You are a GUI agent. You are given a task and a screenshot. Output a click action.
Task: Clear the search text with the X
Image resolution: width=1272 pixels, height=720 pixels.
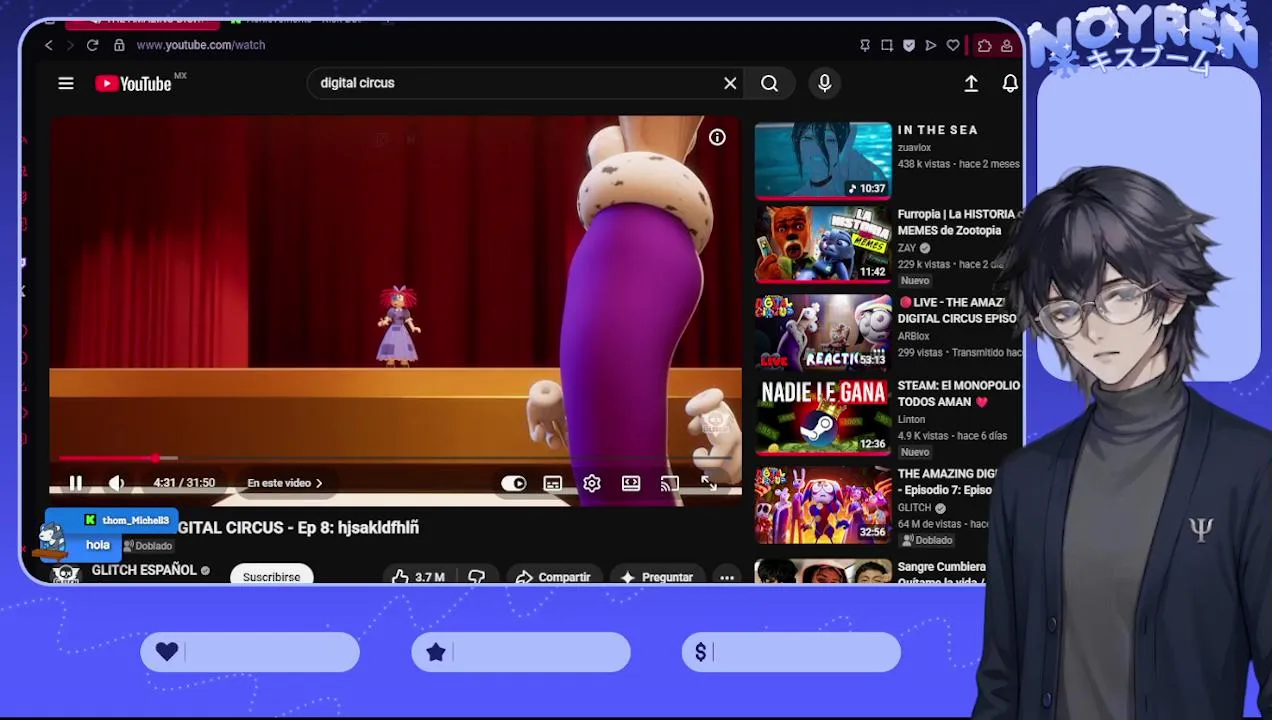click(x=730, y=84)
